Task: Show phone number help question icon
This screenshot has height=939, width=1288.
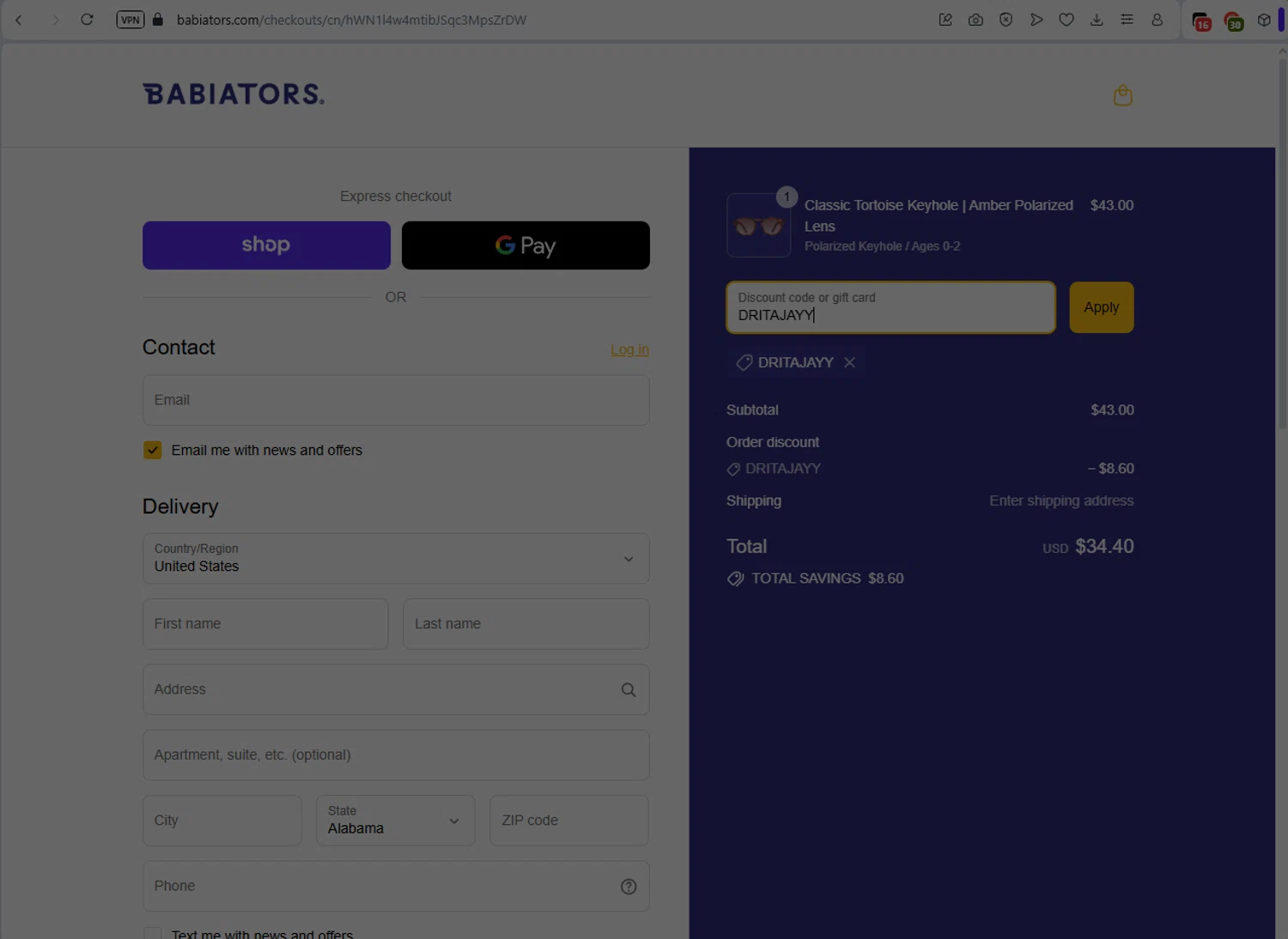Action: coord(629,887)
